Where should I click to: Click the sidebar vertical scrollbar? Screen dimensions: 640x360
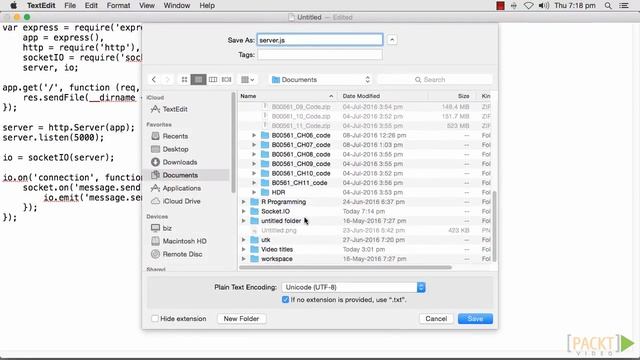(x=233, y=143)
